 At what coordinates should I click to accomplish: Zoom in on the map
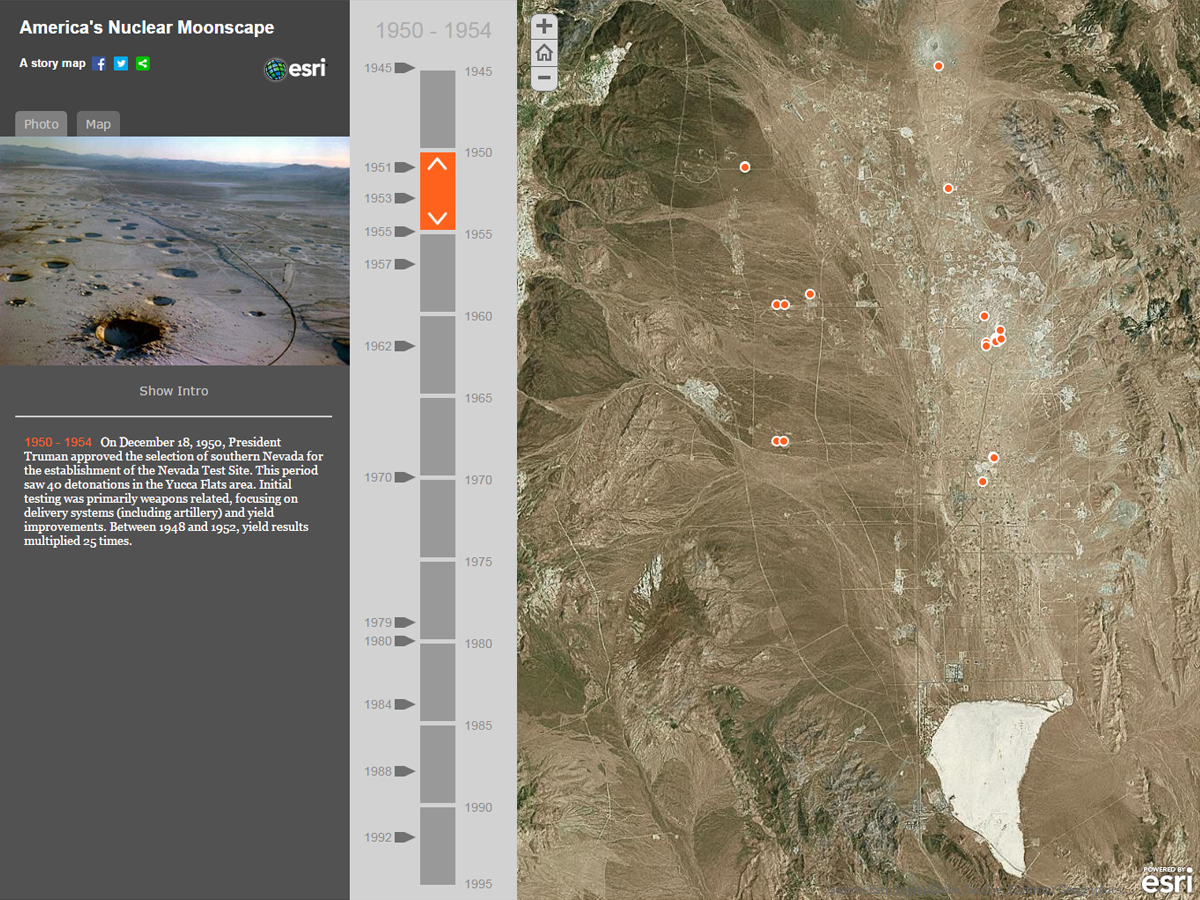pyautogui.click(x=544, y=27)
